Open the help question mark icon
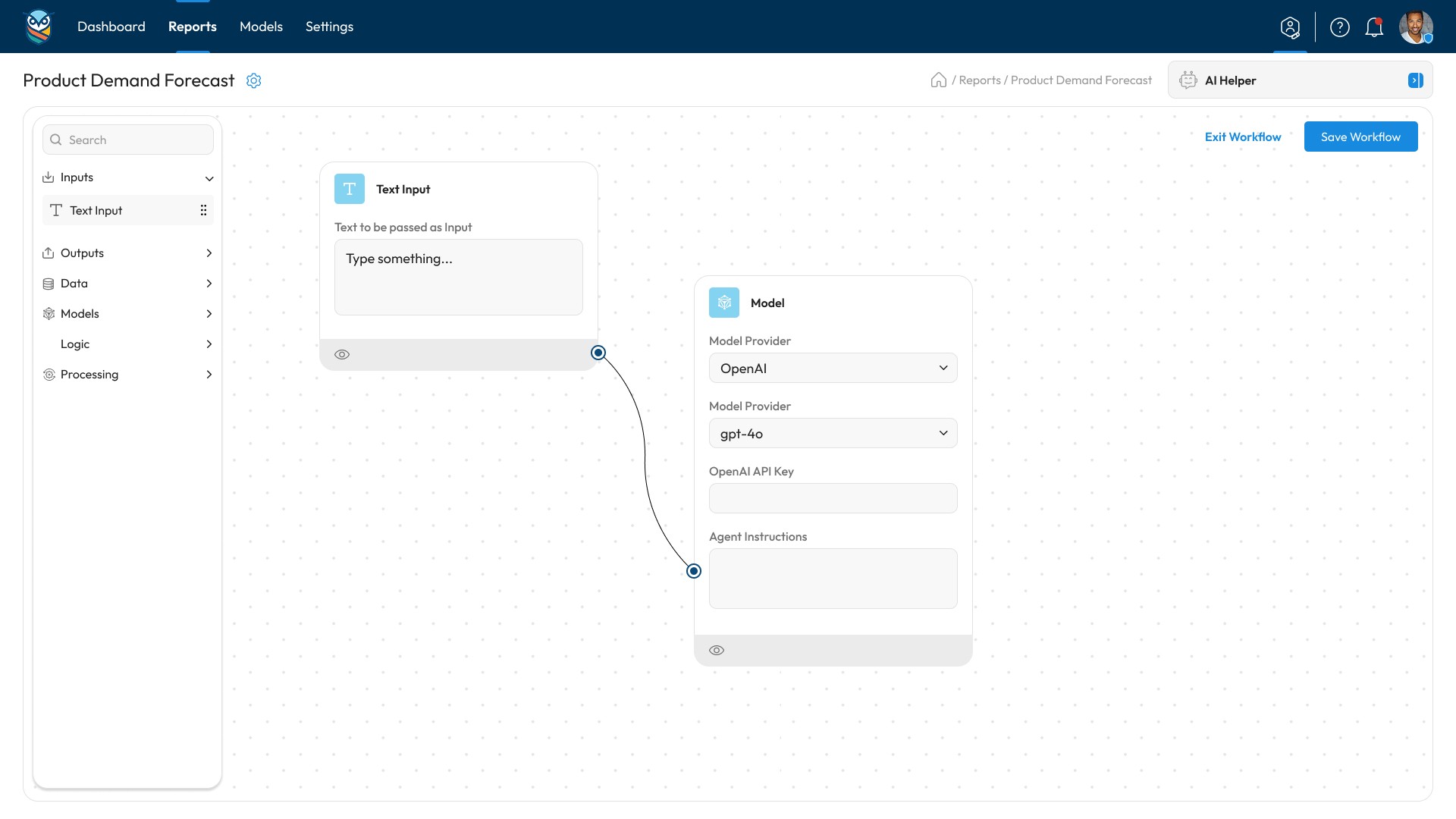The width and height of the screenshot is (1456, 819). (1340, 27)
